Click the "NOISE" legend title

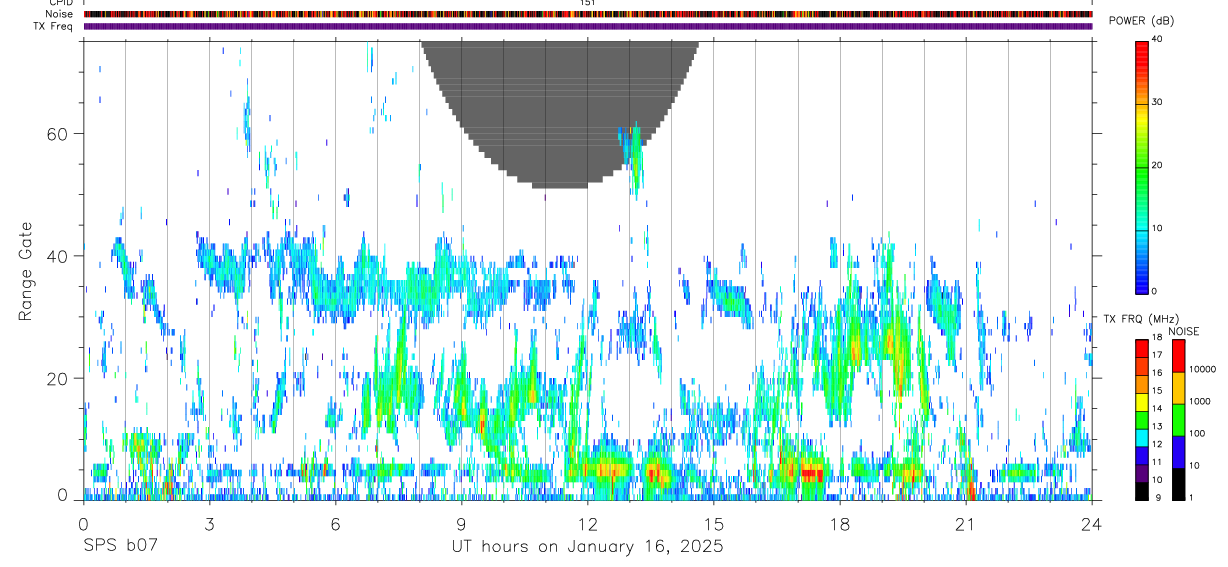point(1184,331)
